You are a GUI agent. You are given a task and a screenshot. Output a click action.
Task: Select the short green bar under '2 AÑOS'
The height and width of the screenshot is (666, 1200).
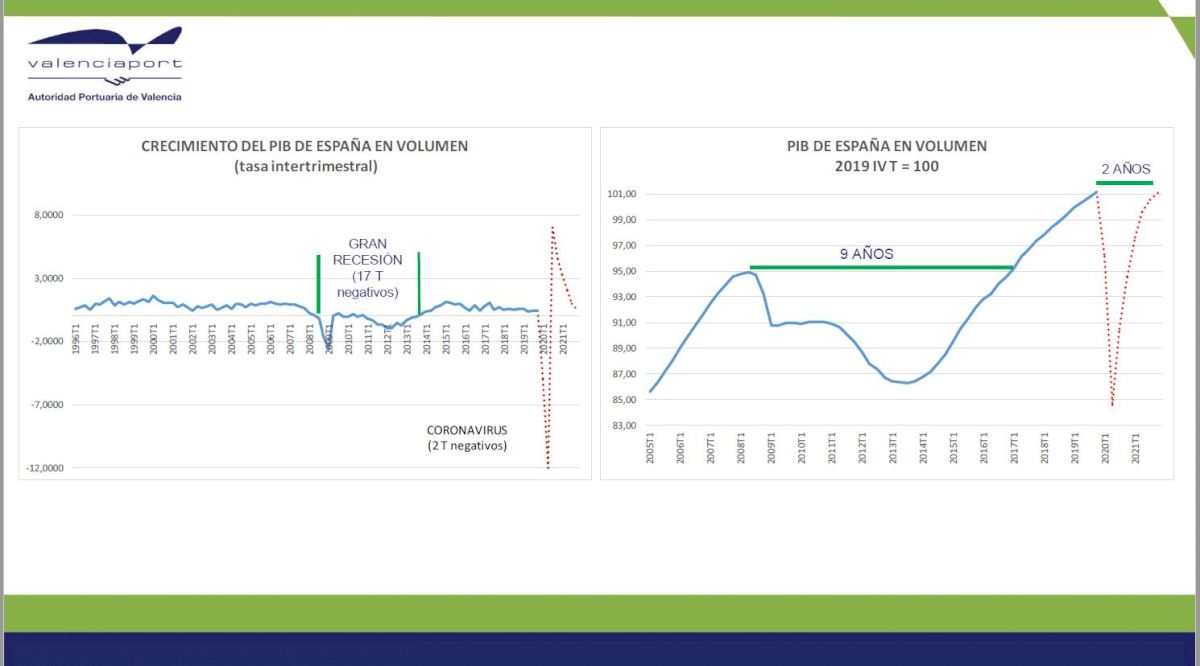pyautogui.click(x=1124, y=182)
